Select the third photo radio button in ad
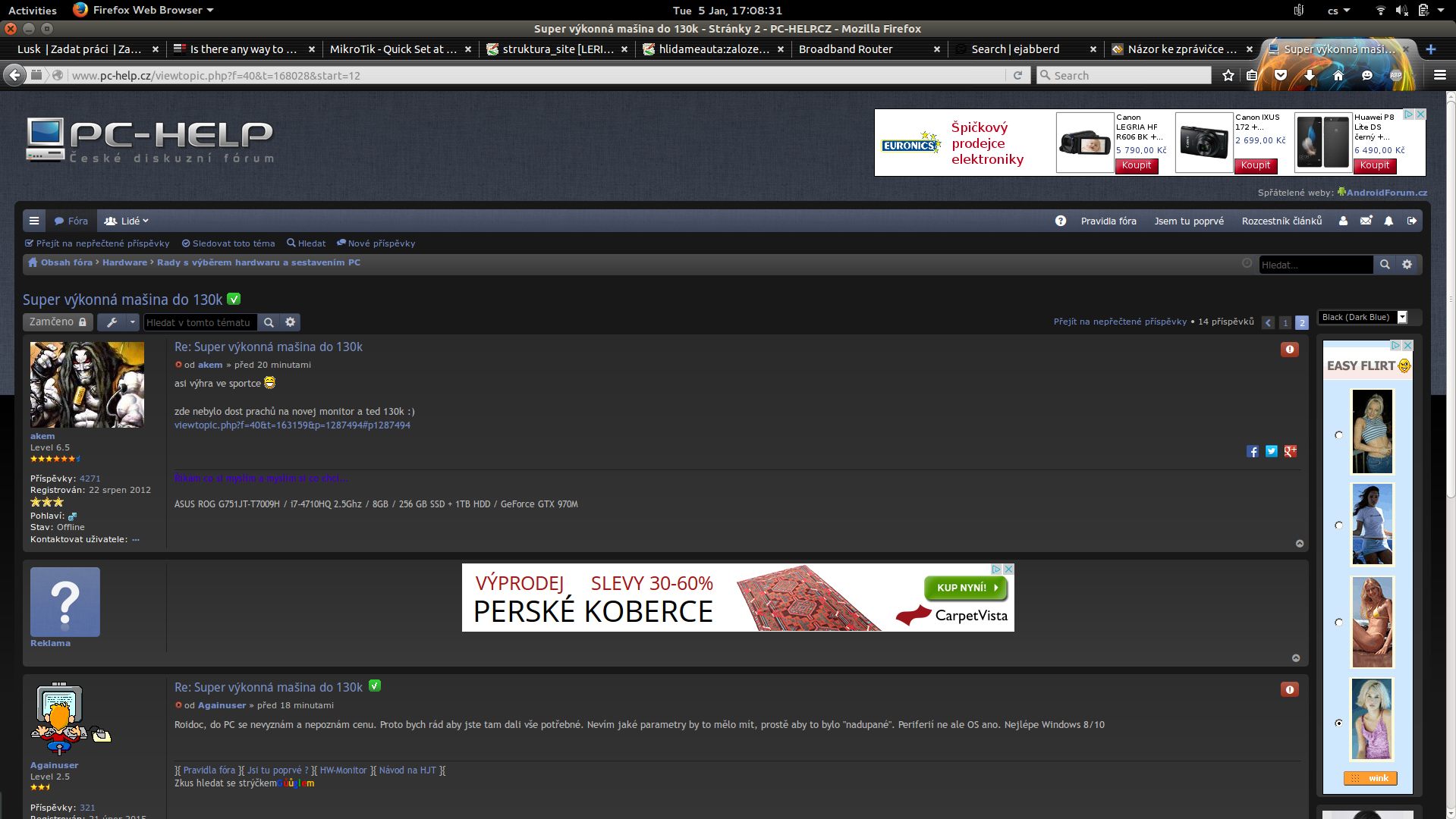The image size is (1456, 819). (1338, 622)
